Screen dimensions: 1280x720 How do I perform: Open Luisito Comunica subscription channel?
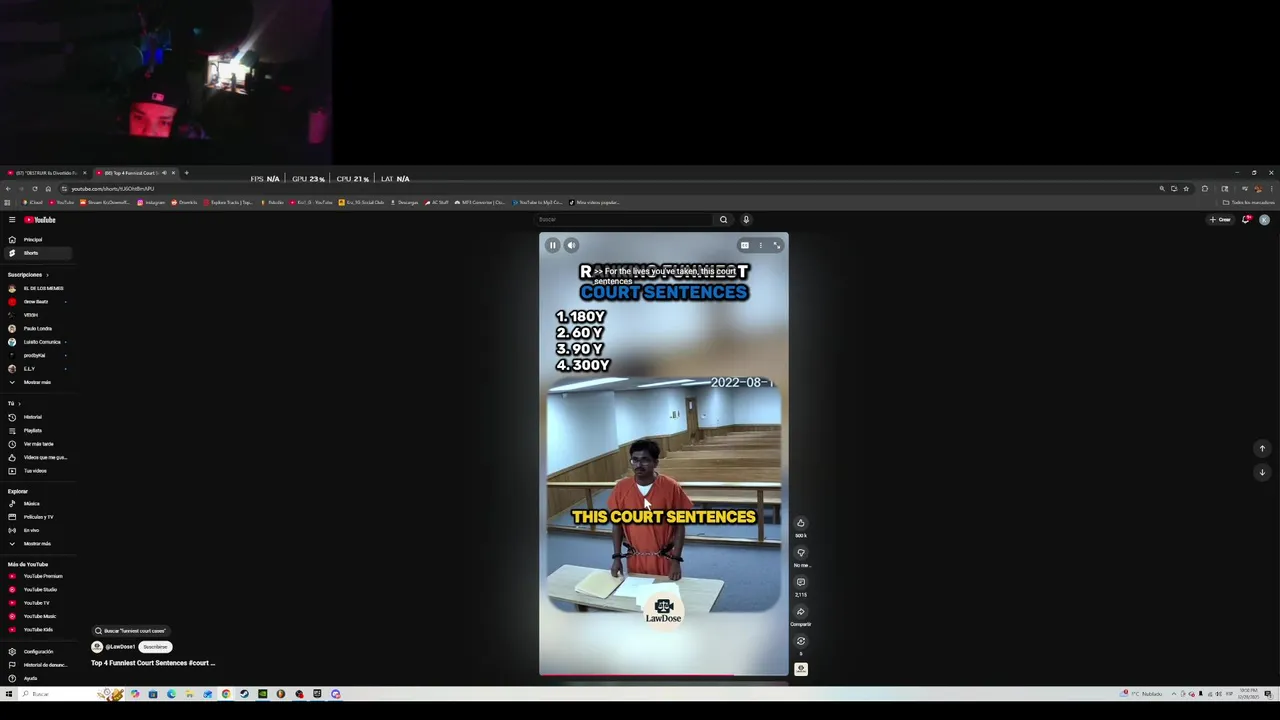(x=37, y=342)
